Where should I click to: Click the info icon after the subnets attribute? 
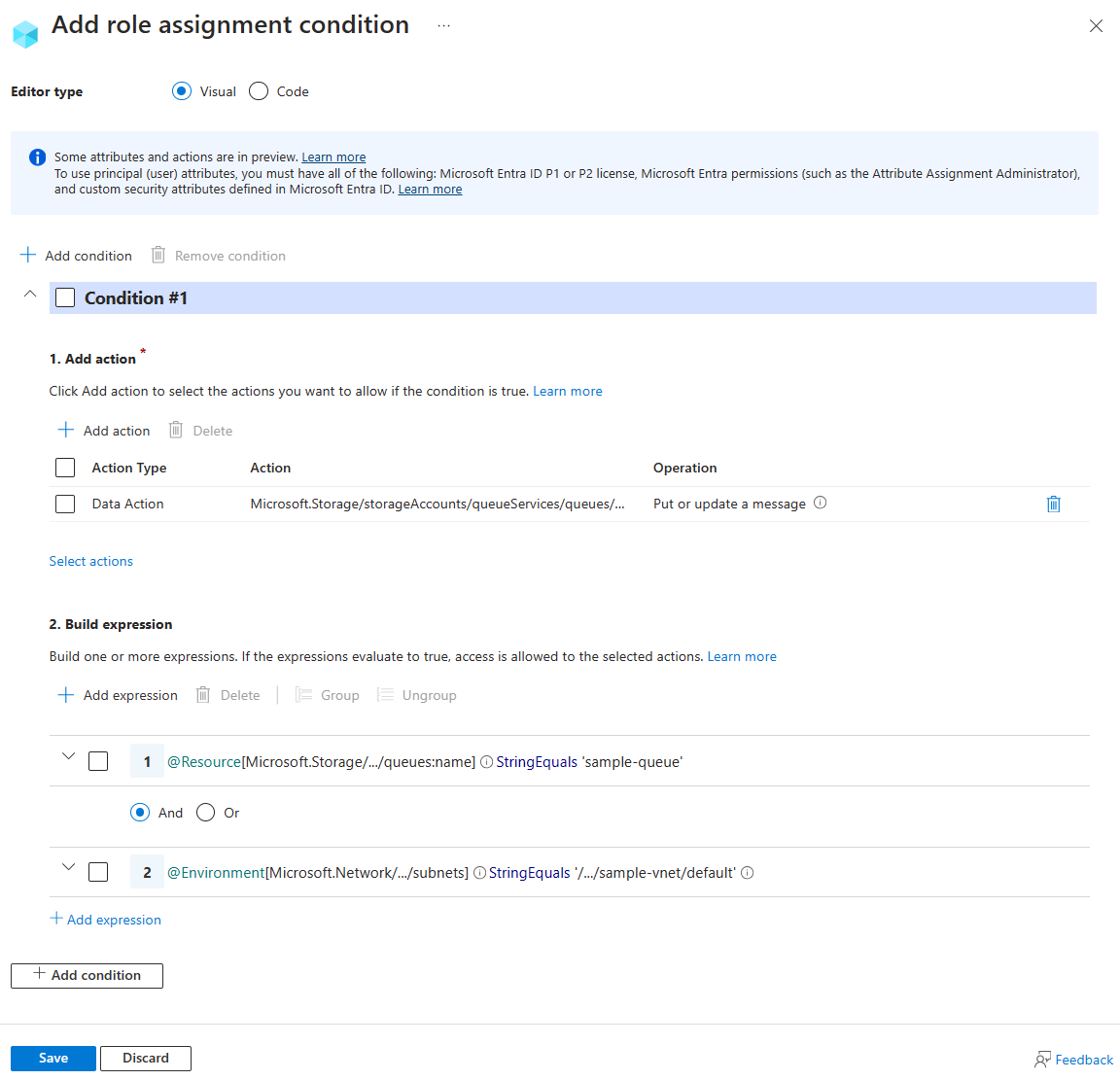[479, 873]
